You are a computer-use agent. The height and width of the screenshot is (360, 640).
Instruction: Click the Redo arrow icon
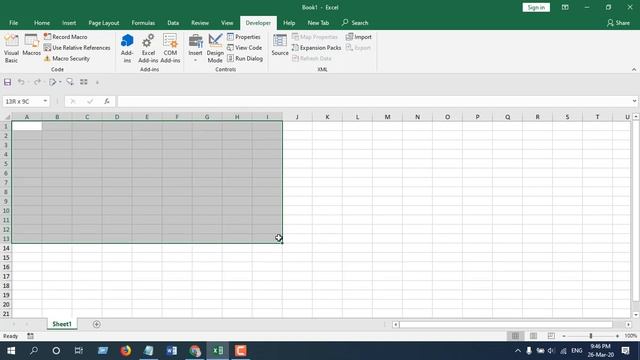[37, 82]
